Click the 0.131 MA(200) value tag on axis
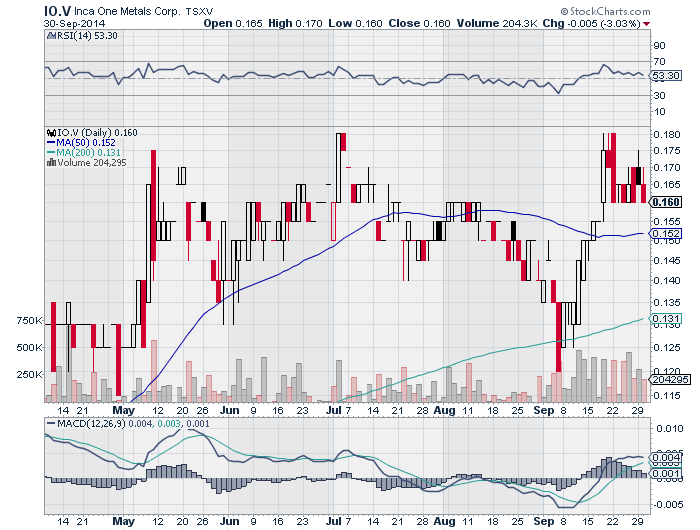The width and height of the screenshot is (700, 530). (665, 319)
